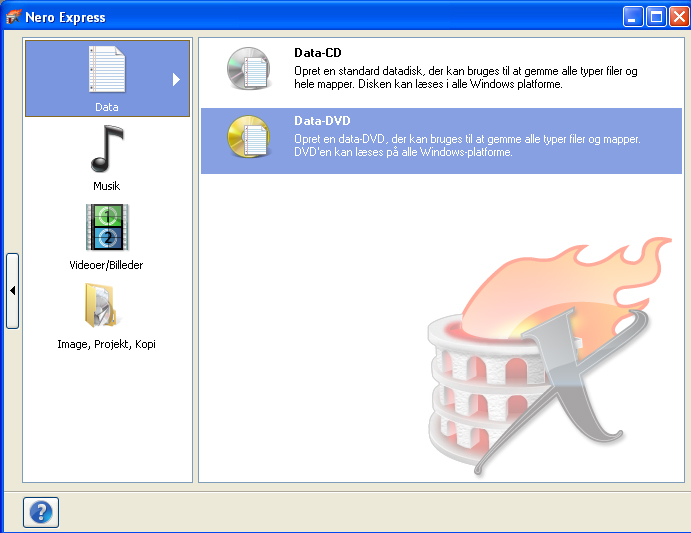Select the Data category page icon
This screenshot has width=691, height=533.
click(107, 69)
